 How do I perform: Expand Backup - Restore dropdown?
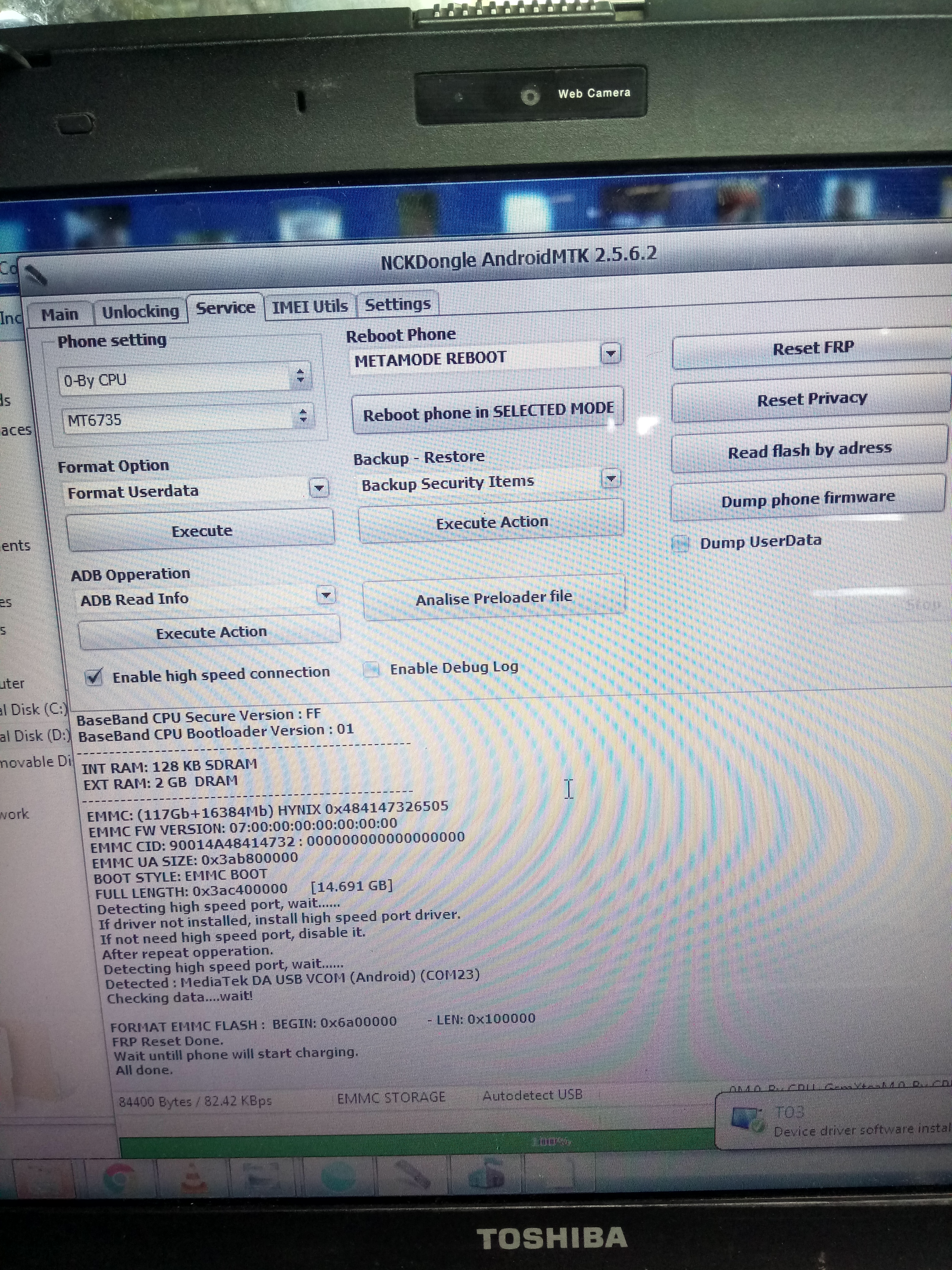(611, 478)
